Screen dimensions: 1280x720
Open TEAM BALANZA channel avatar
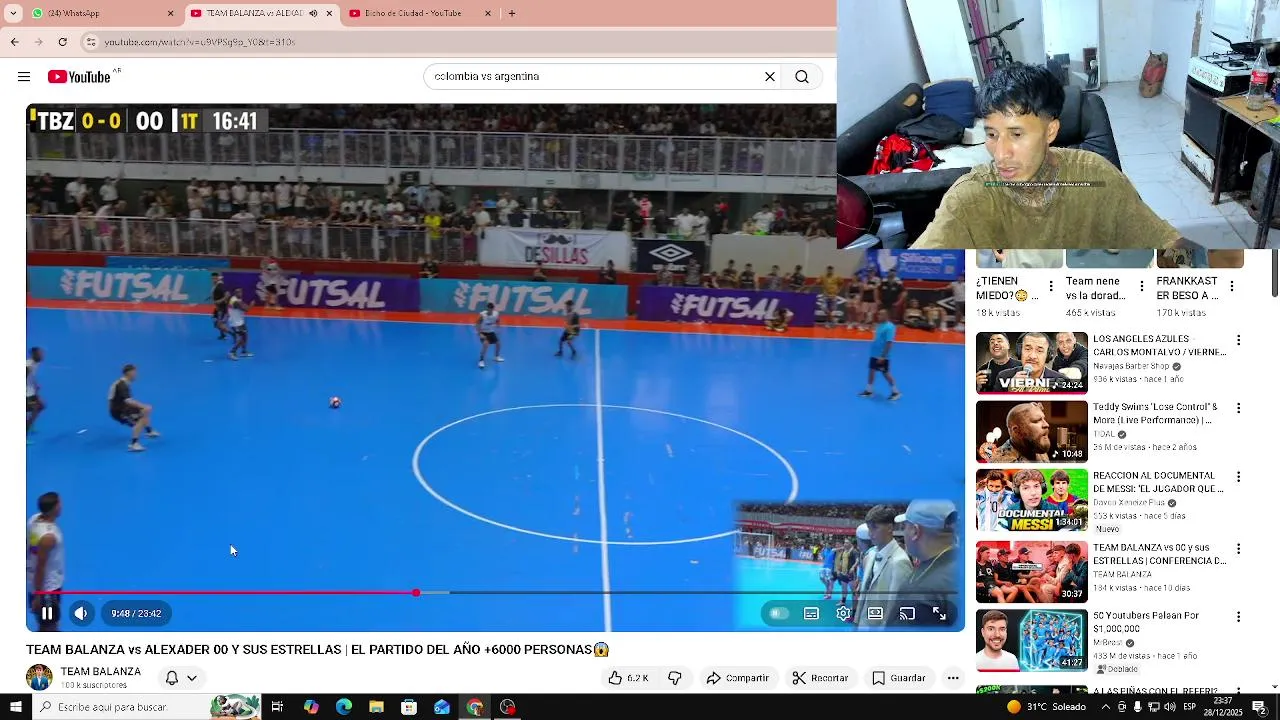pos(39,678)
